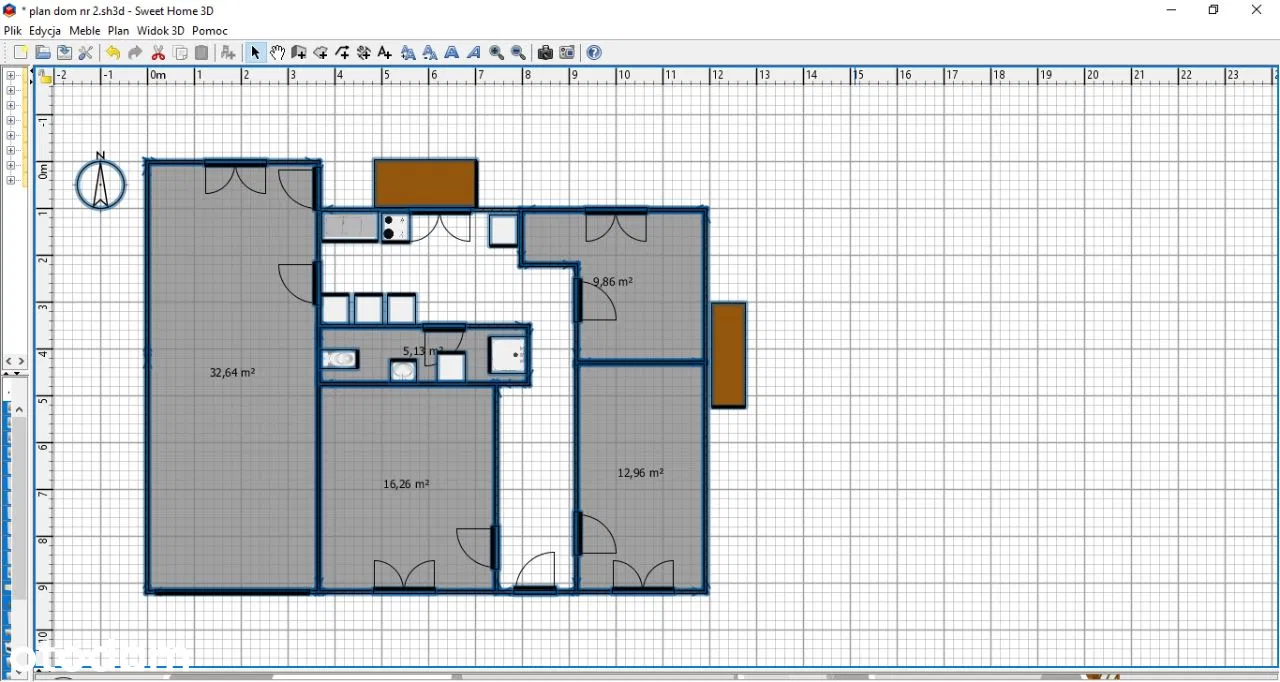Select the north compass rose on plan

tap(101, 183)
